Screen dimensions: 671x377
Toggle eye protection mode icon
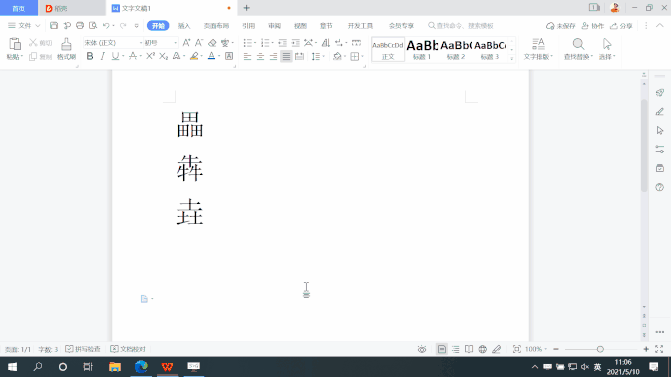pyautogui.click(x=422, y=349)
